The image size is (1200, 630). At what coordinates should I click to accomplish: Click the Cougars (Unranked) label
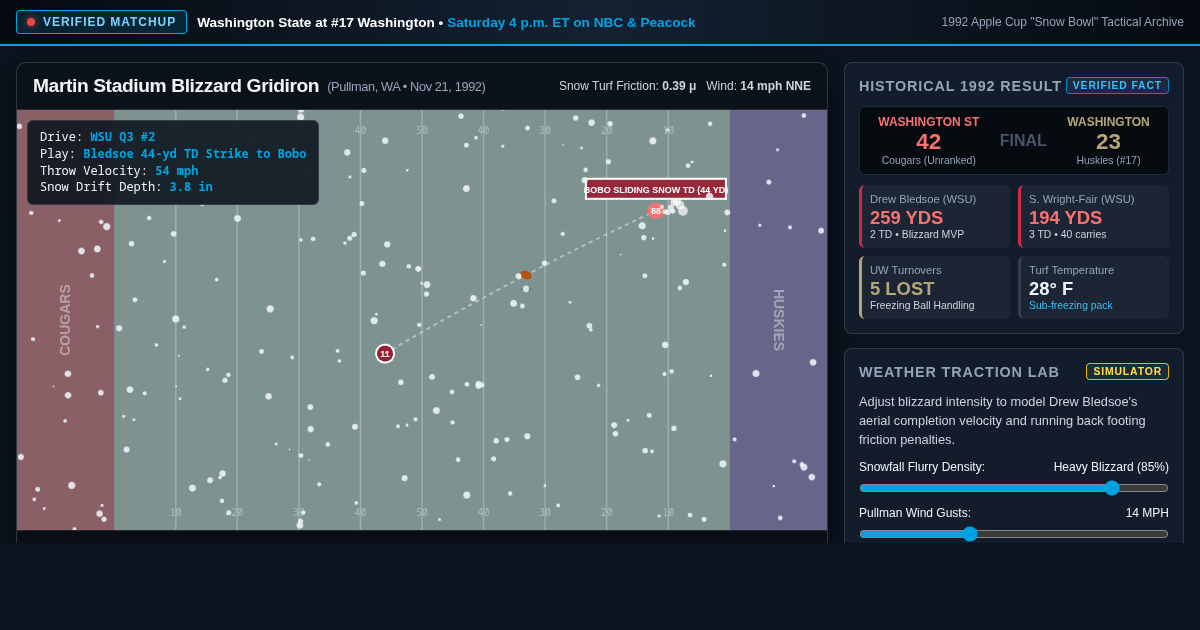pyautogui.click(x=929, y=160)
